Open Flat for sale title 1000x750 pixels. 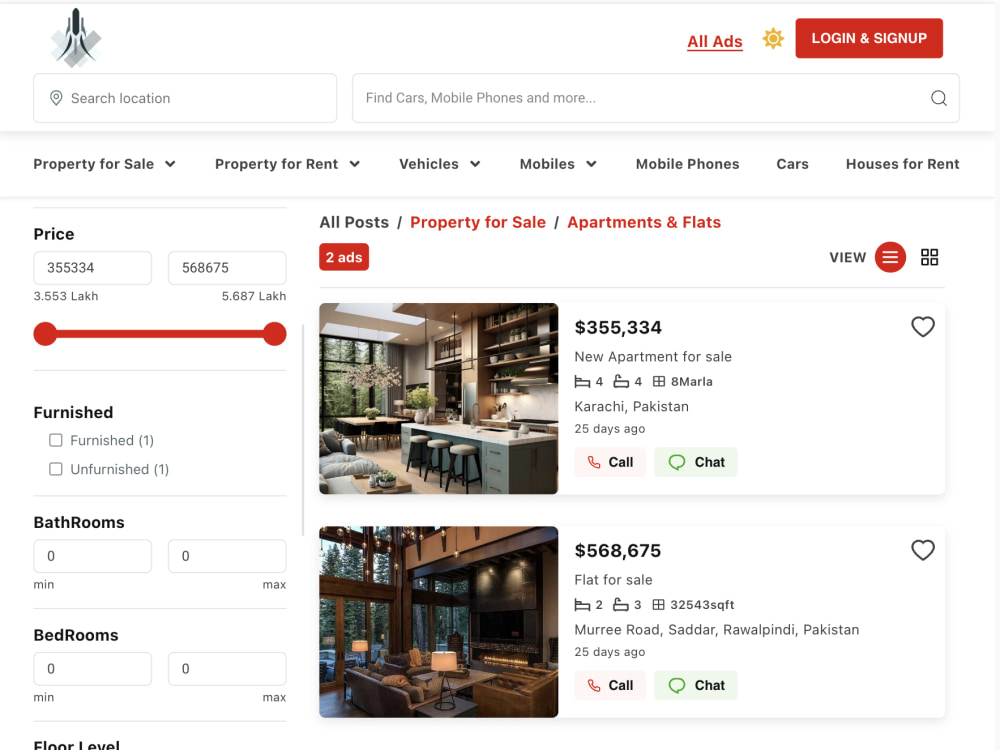(613, 580)
